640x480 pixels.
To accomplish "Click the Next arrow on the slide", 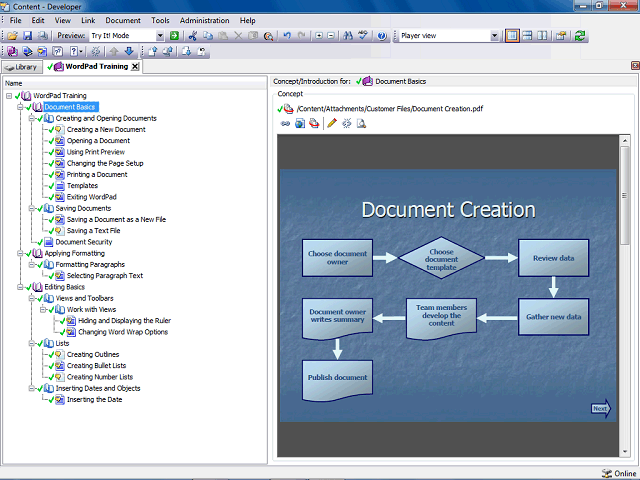I will coord(600,408).
